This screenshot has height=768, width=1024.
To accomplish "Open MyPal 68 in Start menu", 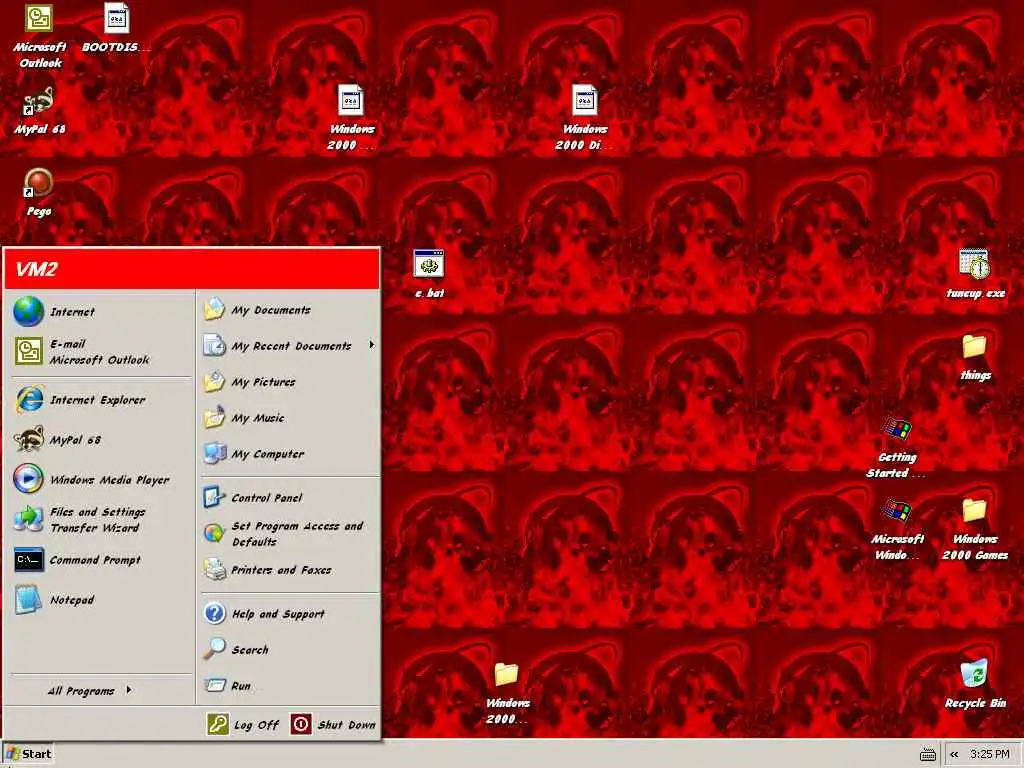I will tap(101, 440).
